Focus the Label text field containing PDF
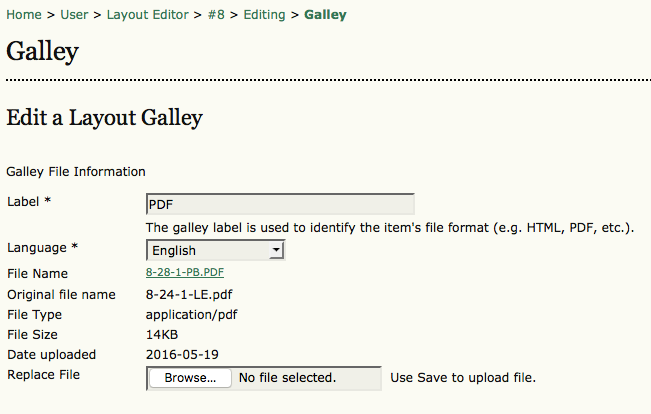The image size is (651, 414). tap(280, 204)
